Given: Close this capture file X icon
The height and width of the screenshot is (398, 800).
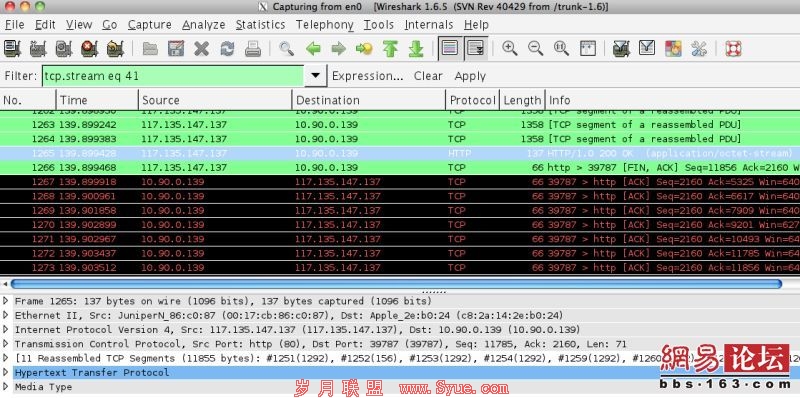Looking at the screenshot, I should (202, 49).
